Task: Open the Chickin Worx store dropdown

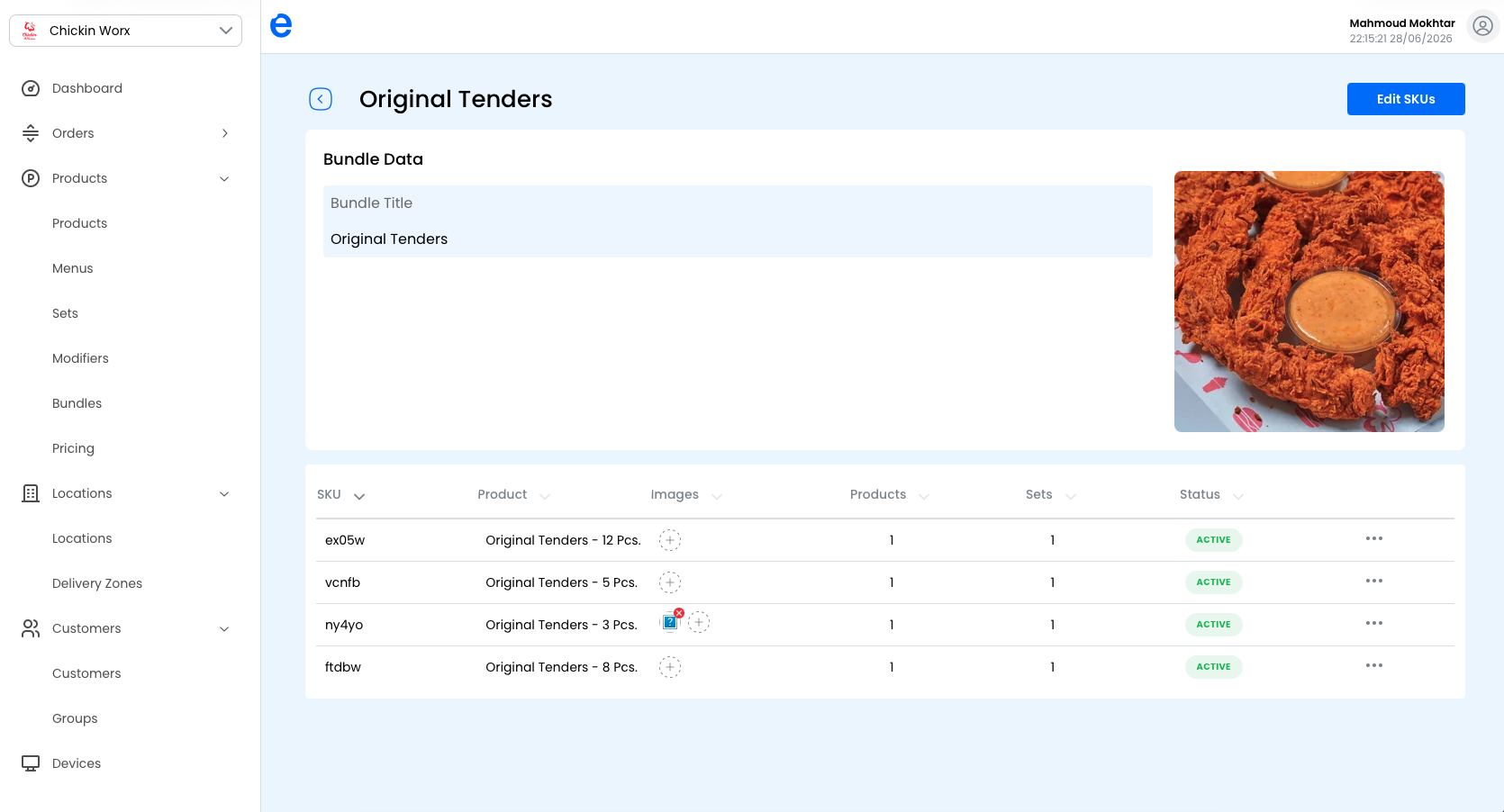Action: 125,31
